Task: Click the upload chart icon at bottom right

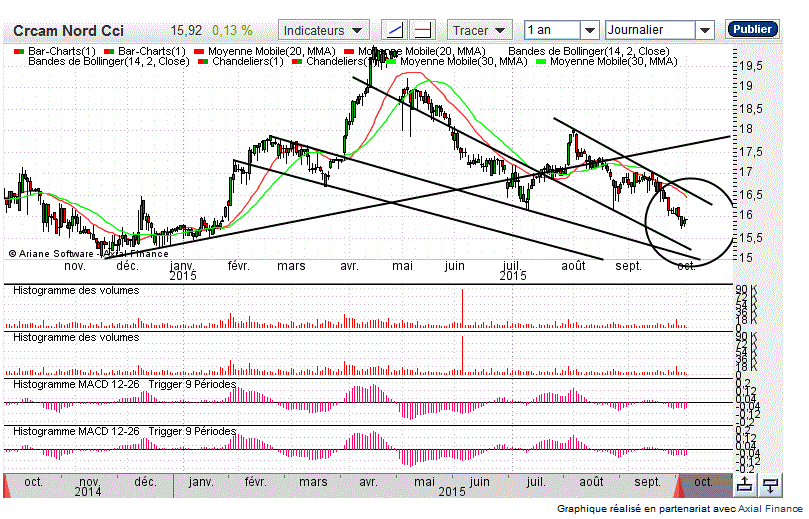Action: tap(745, 485)
